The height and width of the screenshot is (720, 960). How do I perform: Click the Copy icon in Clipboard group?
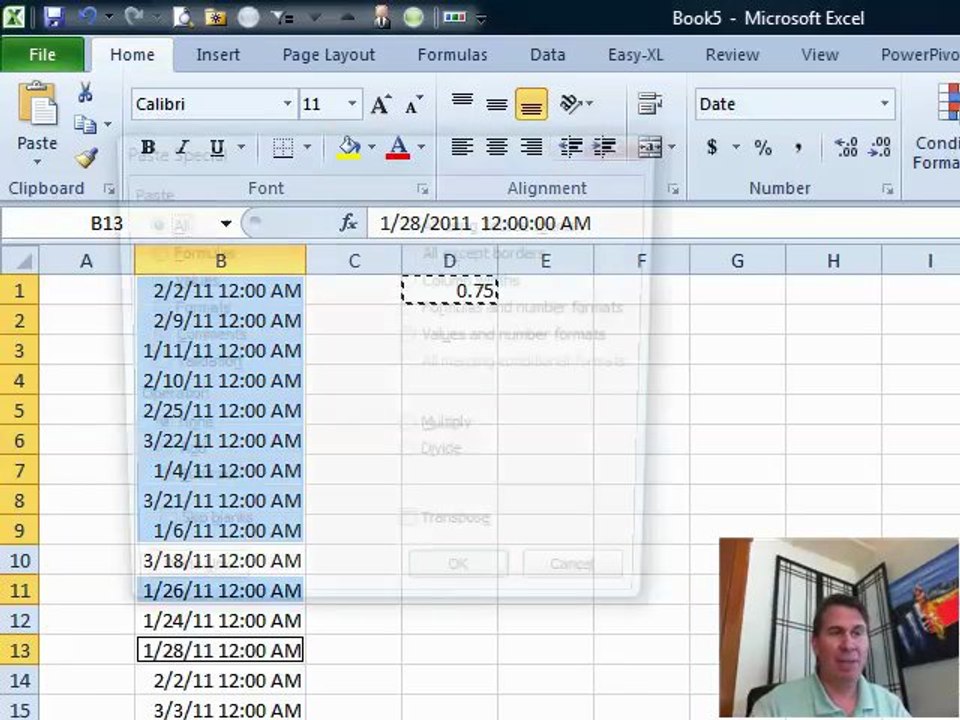point(84,124)
